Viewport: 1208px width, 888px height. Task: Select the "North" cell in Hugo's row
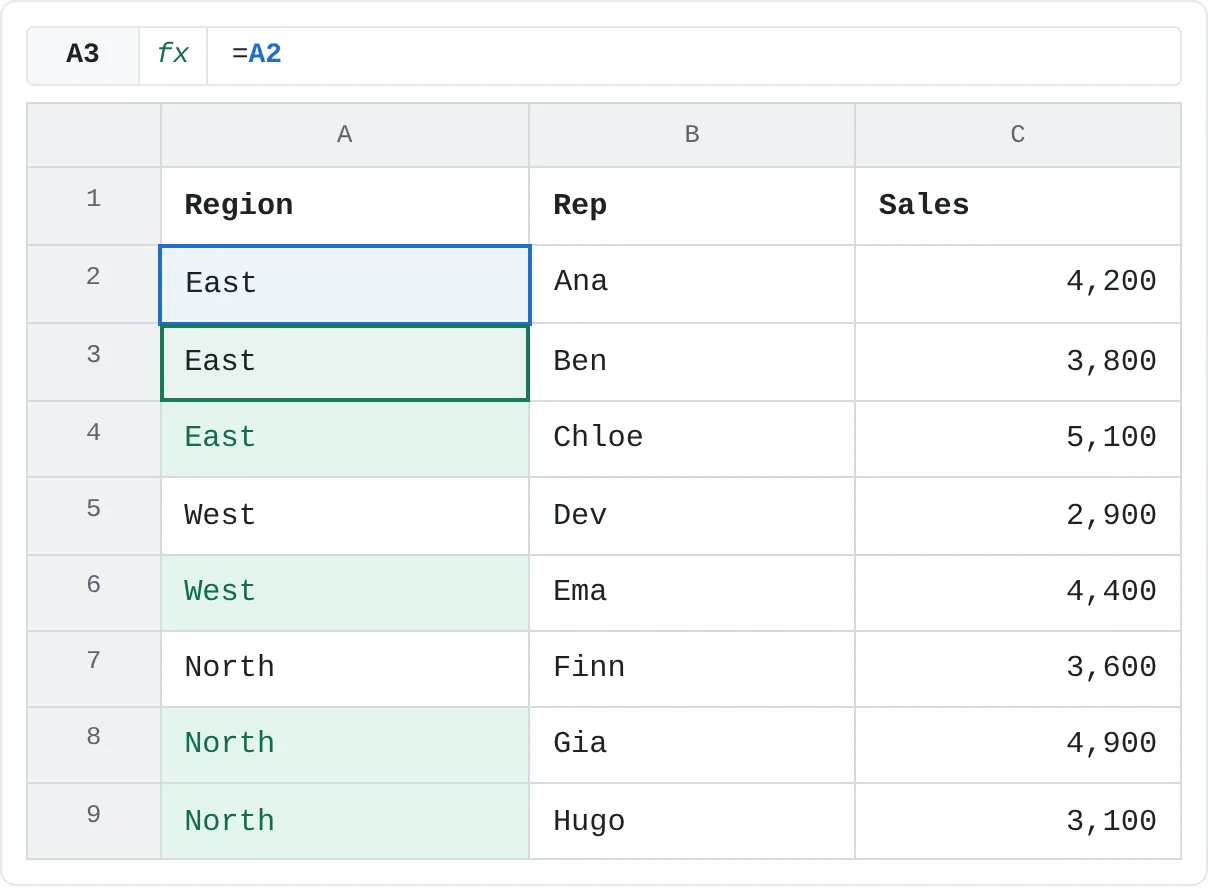coord(345,821)
